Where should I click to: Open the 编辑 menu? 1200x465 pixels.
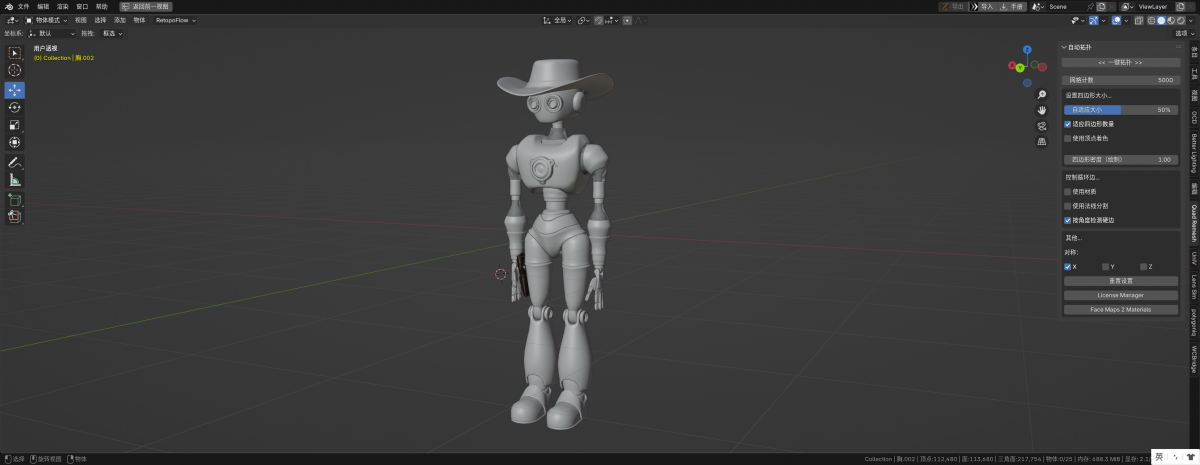pos(43,6)
